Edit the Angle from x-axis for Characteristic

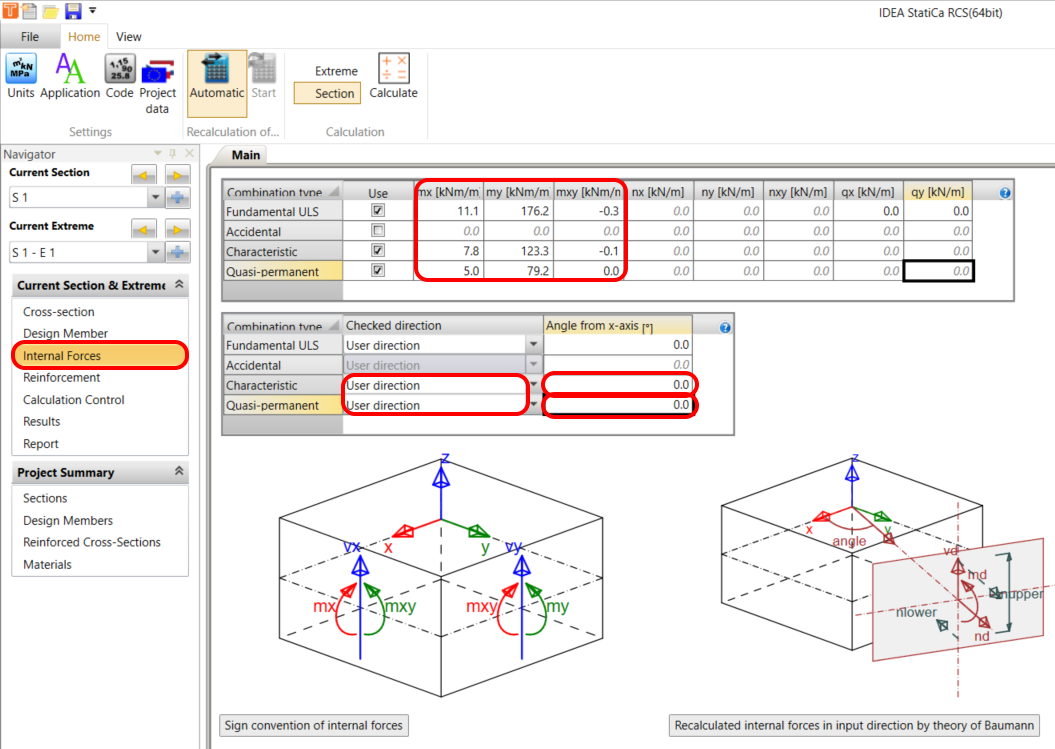click(620, 385)
